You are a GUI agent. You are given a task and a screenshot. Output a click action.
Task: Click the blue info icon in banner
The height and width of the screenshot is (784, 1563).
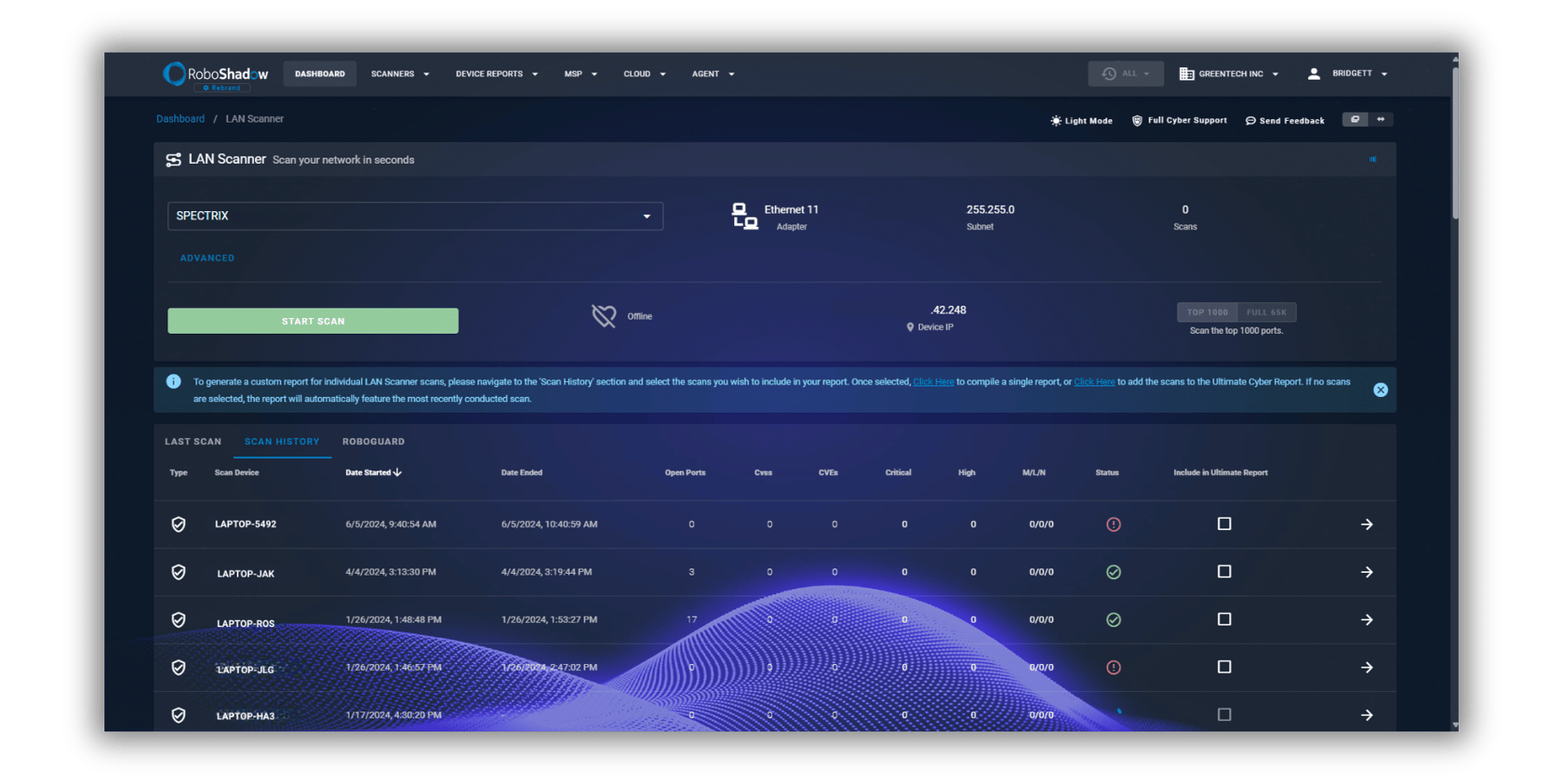(x=173, y=382)
